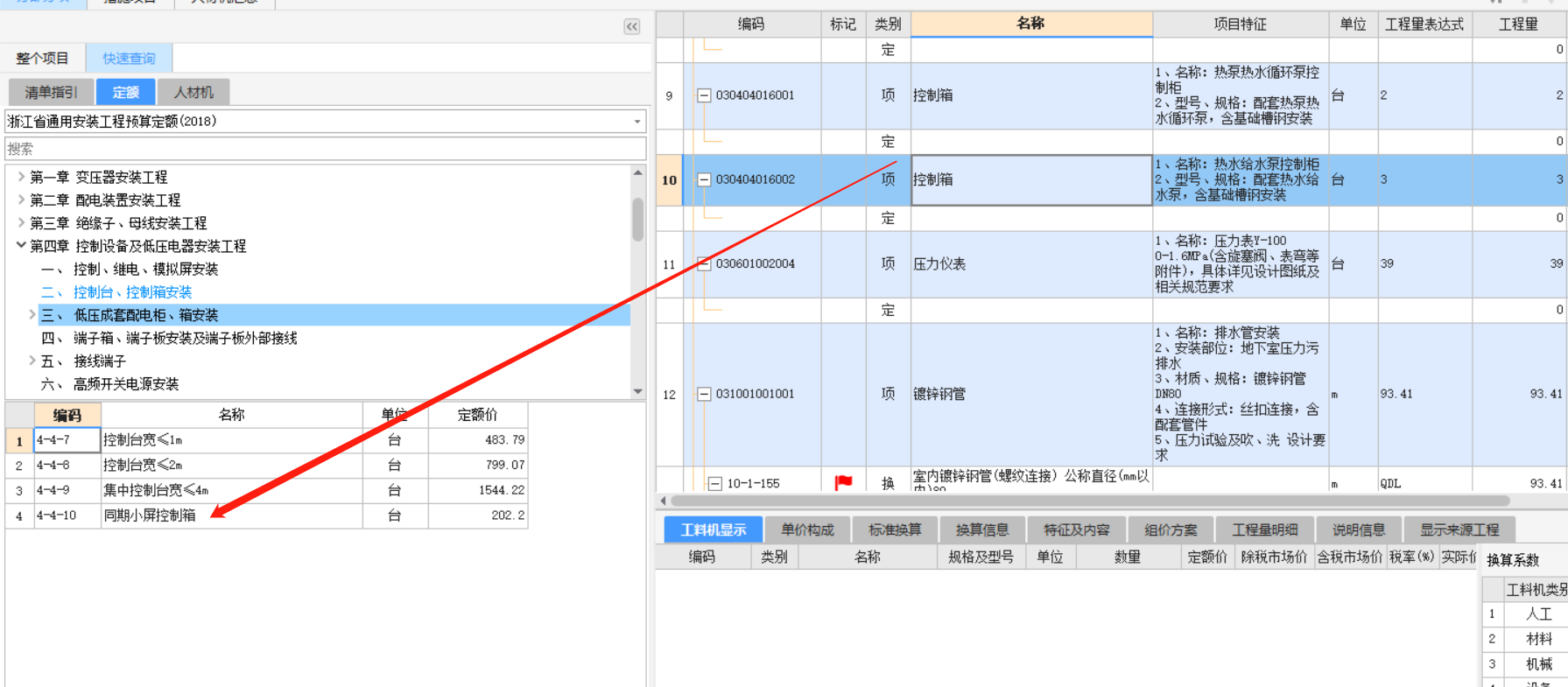1568x687 pixels.
Task: Open the 标准换算 tab
Action: pyautogui.click(x=895, y=529)
